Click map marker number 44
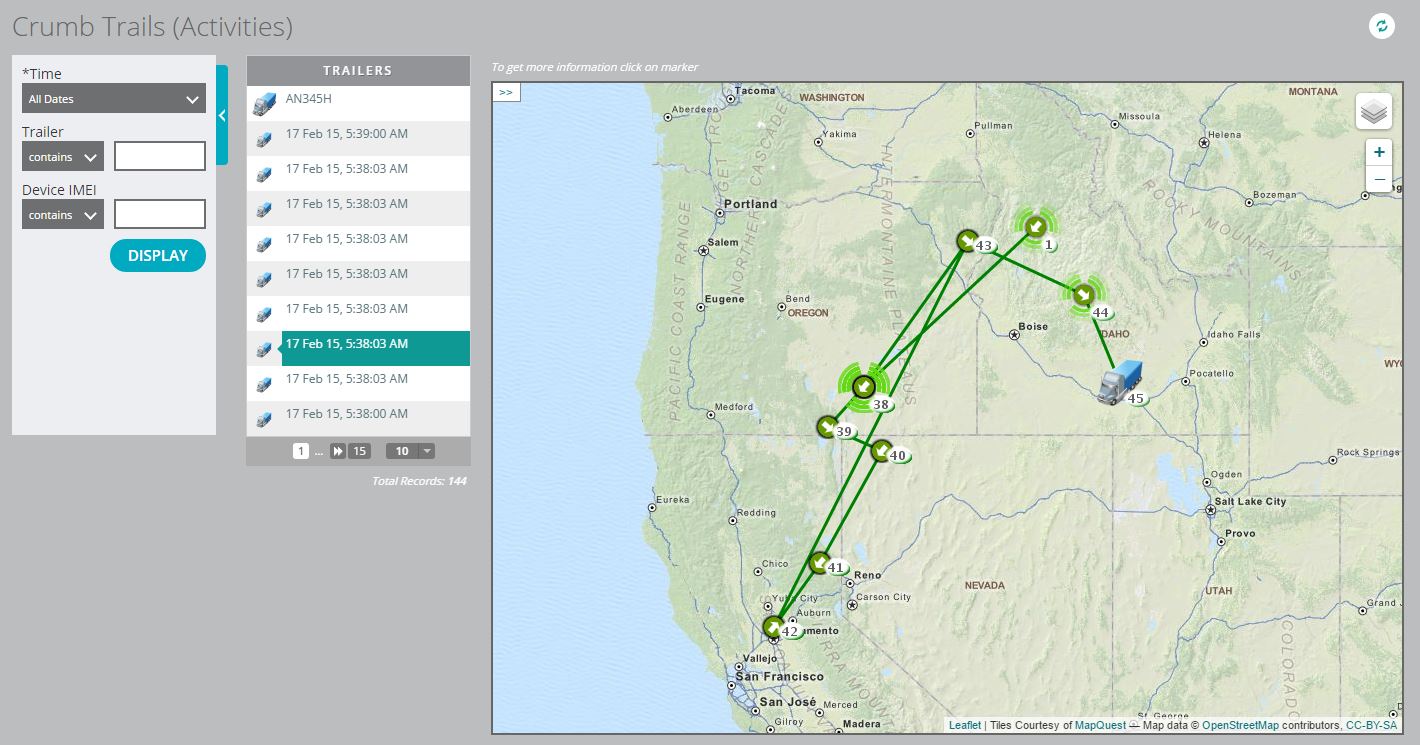Viewport: 1420px width, 745px height. (1084, 295)
